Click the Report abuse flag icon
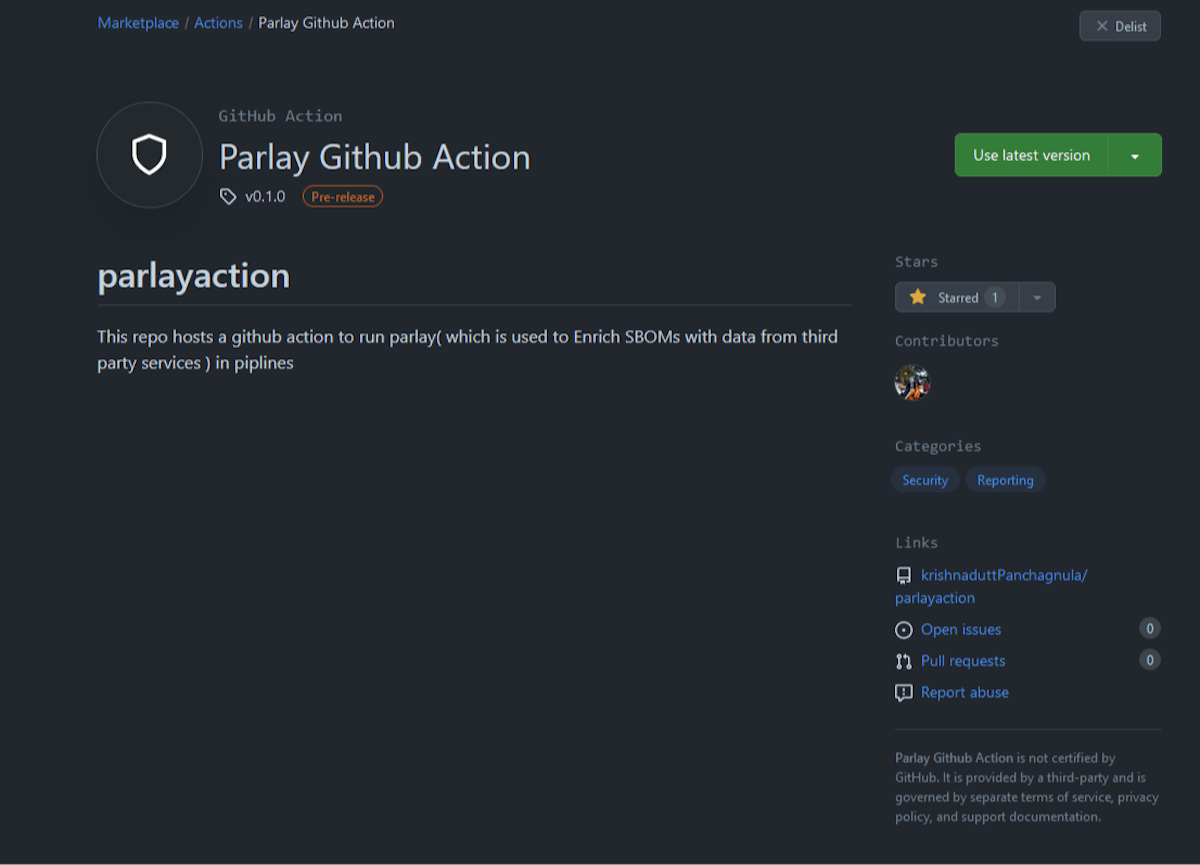This screenshot has width=1200, height=865. (904, 693)
